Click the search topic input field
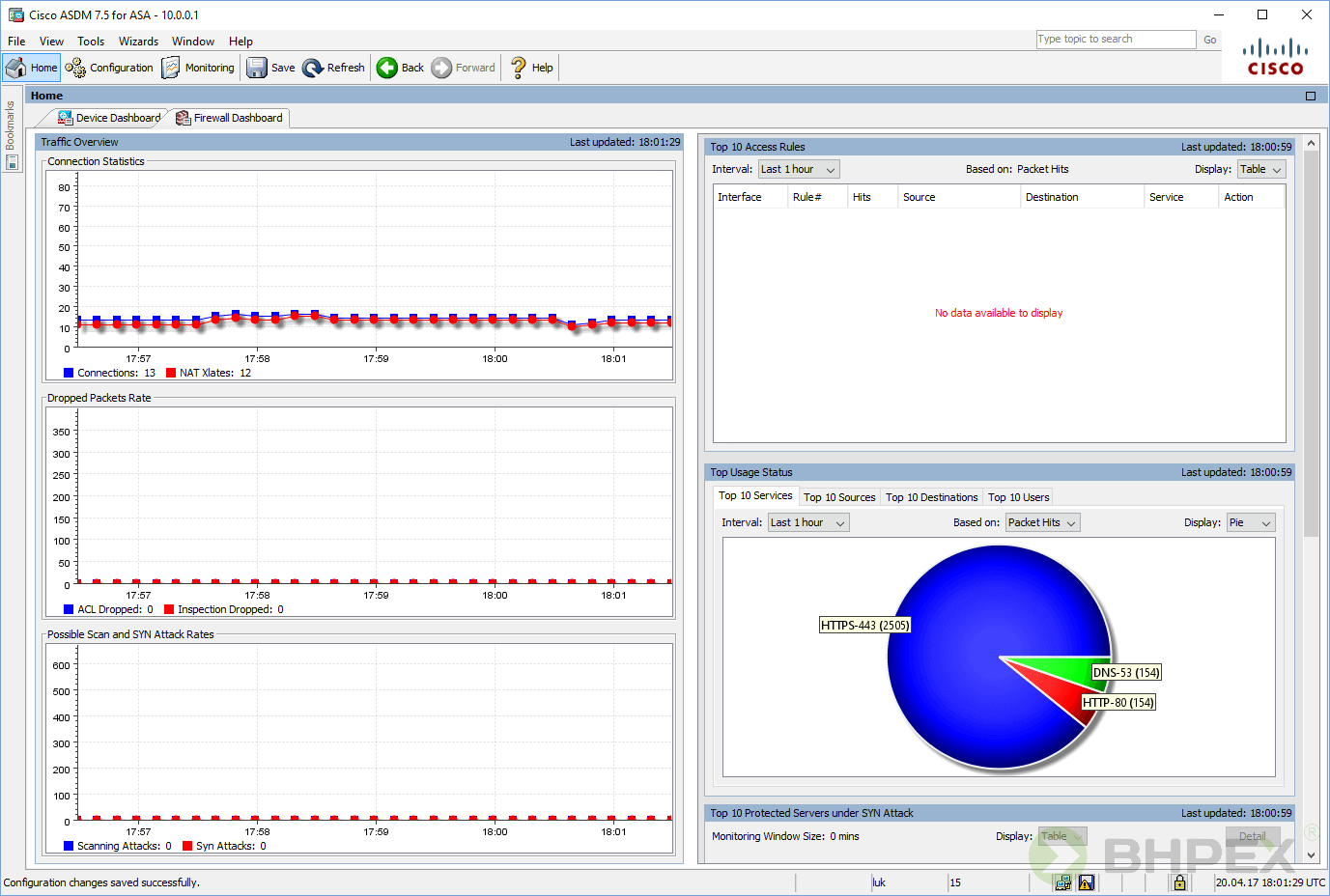The width and height of the screenshot is (1330, 896). point(1116,40)
